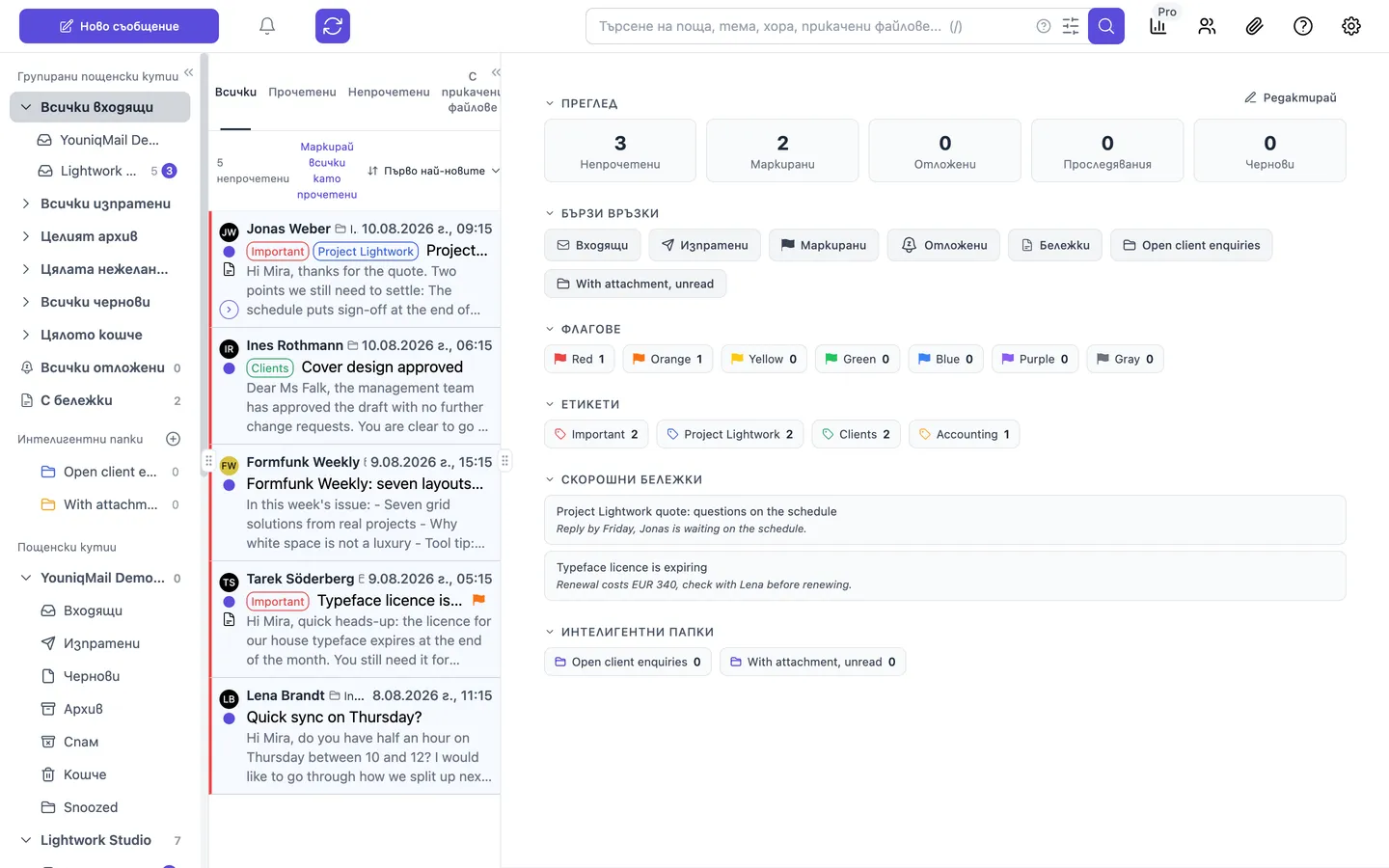Click the purple search magnifier button
Viewport: 1389px width, 868px height.
pos(1106,26)
